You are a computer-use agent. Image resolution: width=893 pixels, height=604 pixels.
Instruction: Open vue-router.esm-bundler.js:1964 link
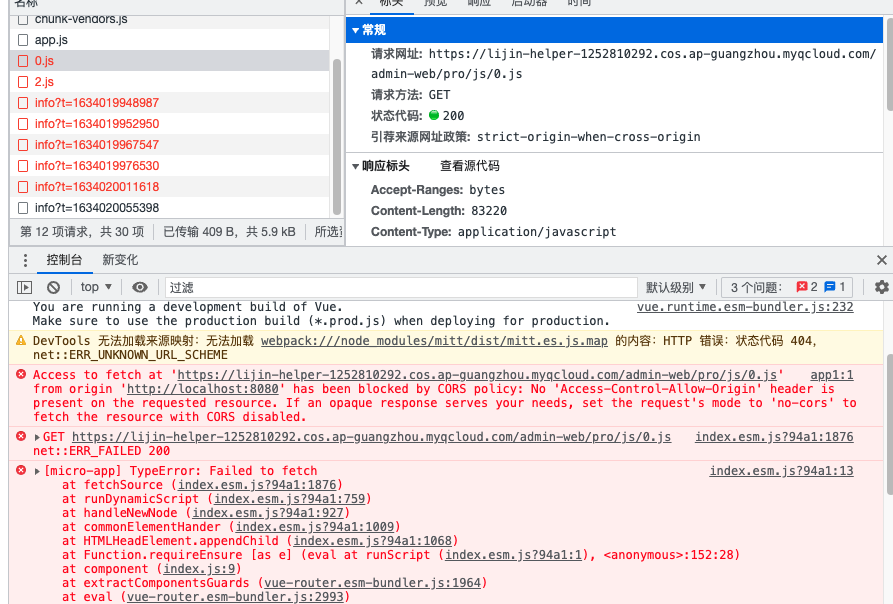[372, 583]
